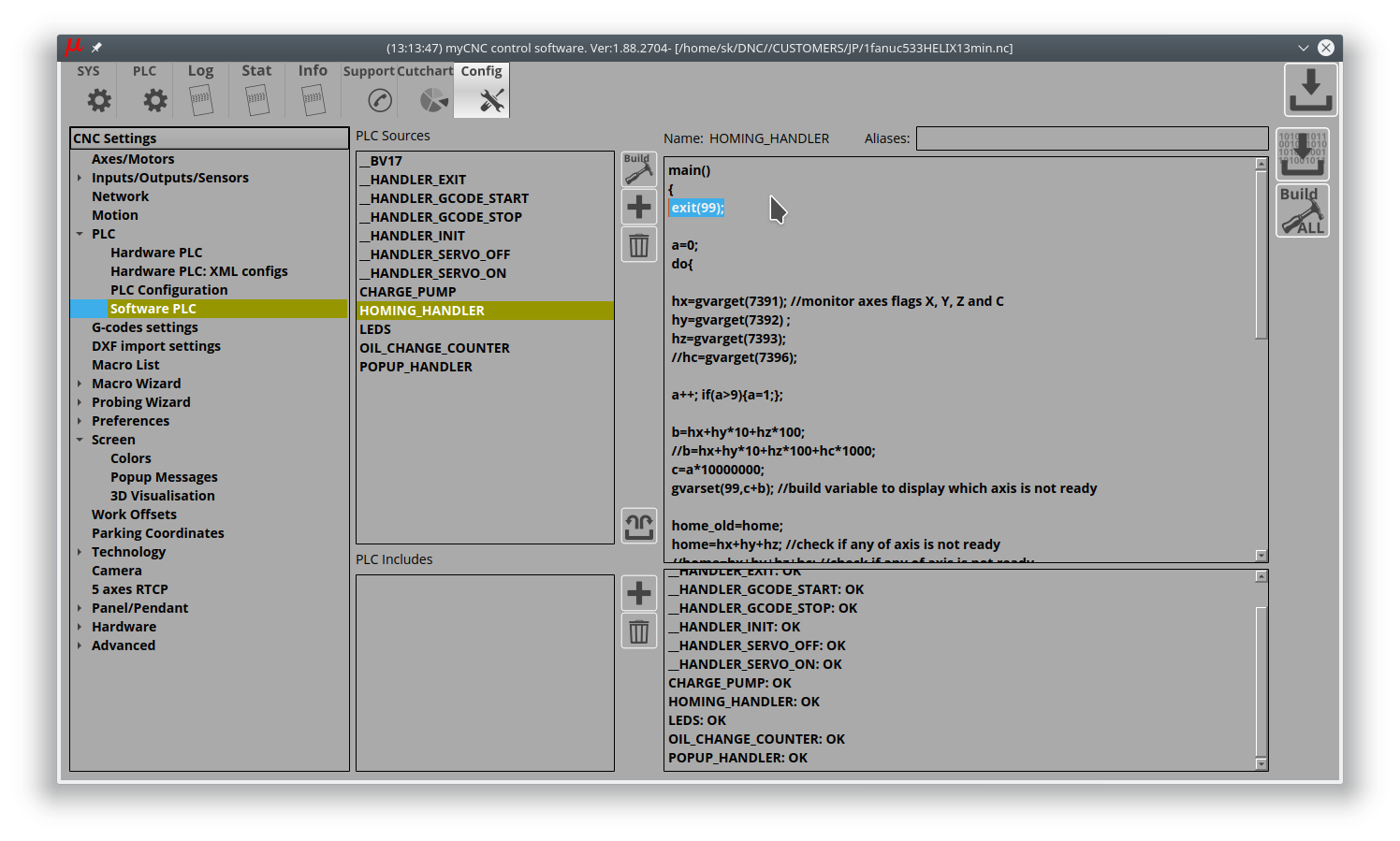Click the Build hammer icon for PLC source

638,169
